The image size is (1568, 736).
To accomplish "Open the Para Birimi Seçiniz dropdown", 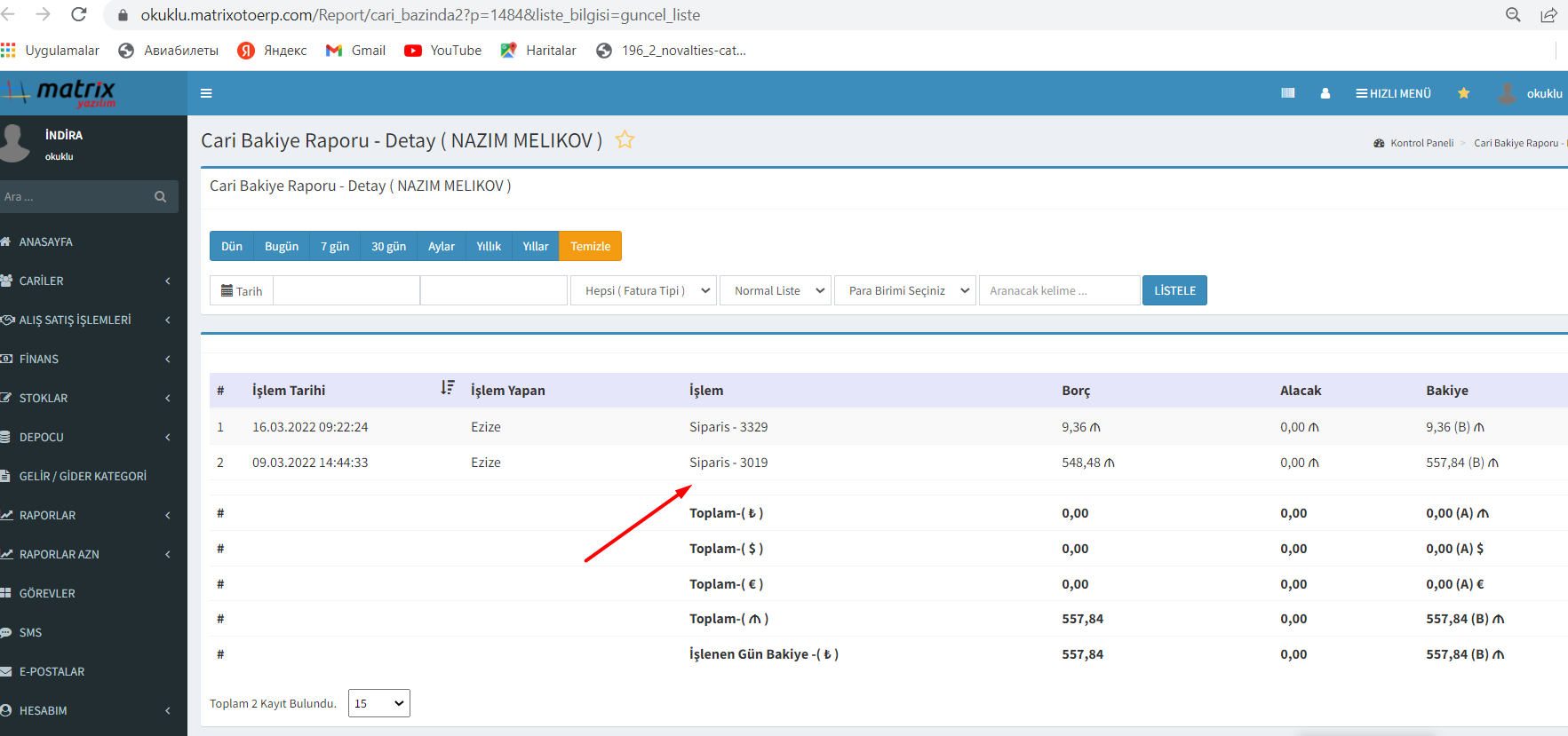I will (904, 291).
